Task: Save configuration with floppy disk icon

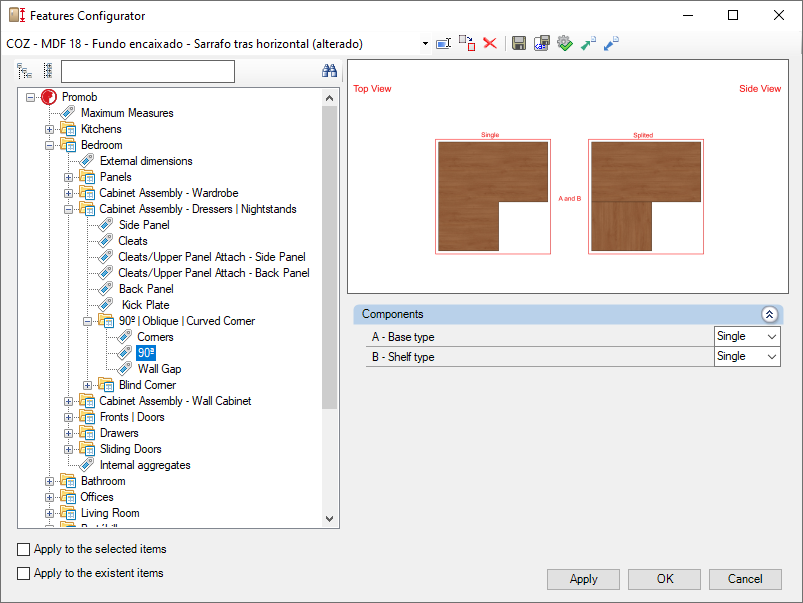Action: [x=519, y=44]
